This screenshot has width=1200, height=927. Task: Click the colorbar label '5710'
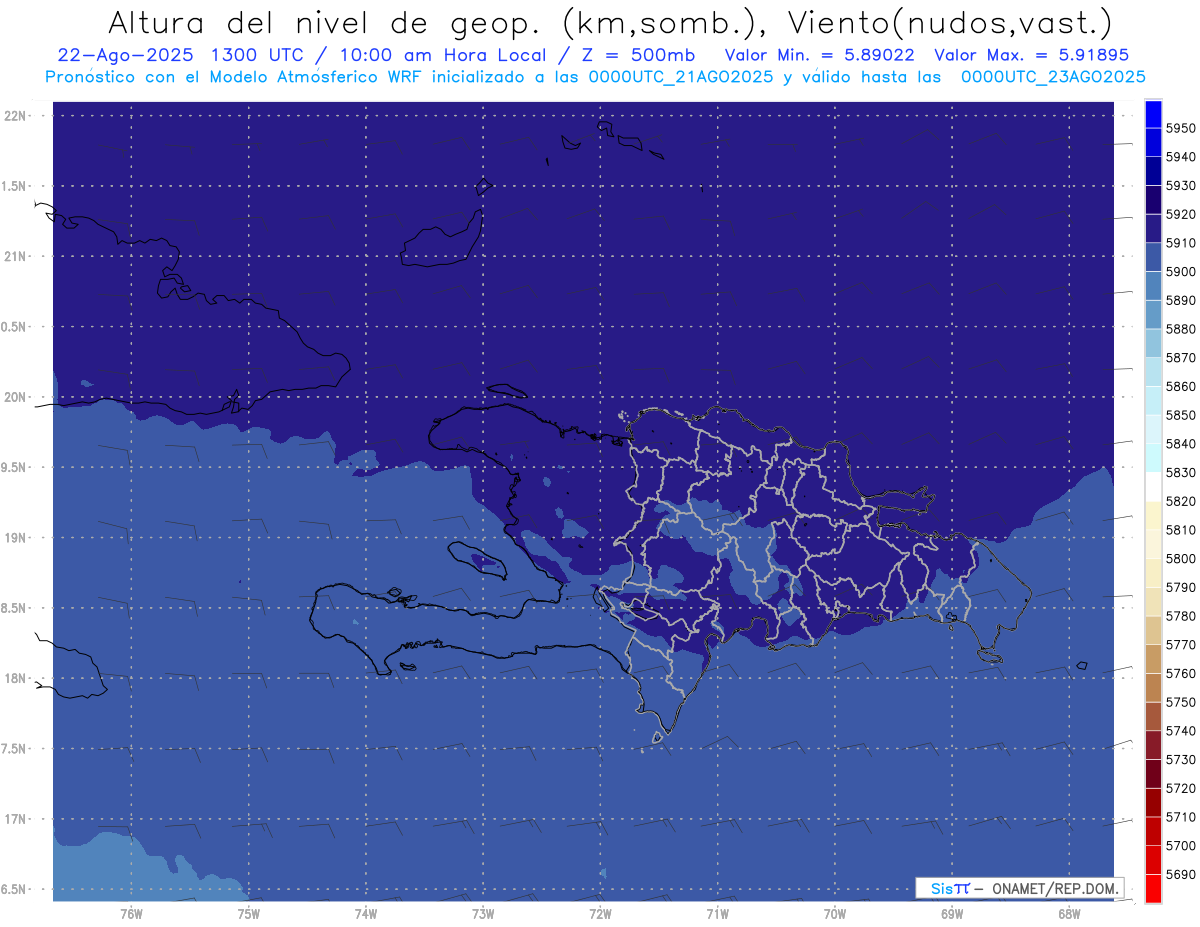pyautogui.click(x=1180, y=817)
